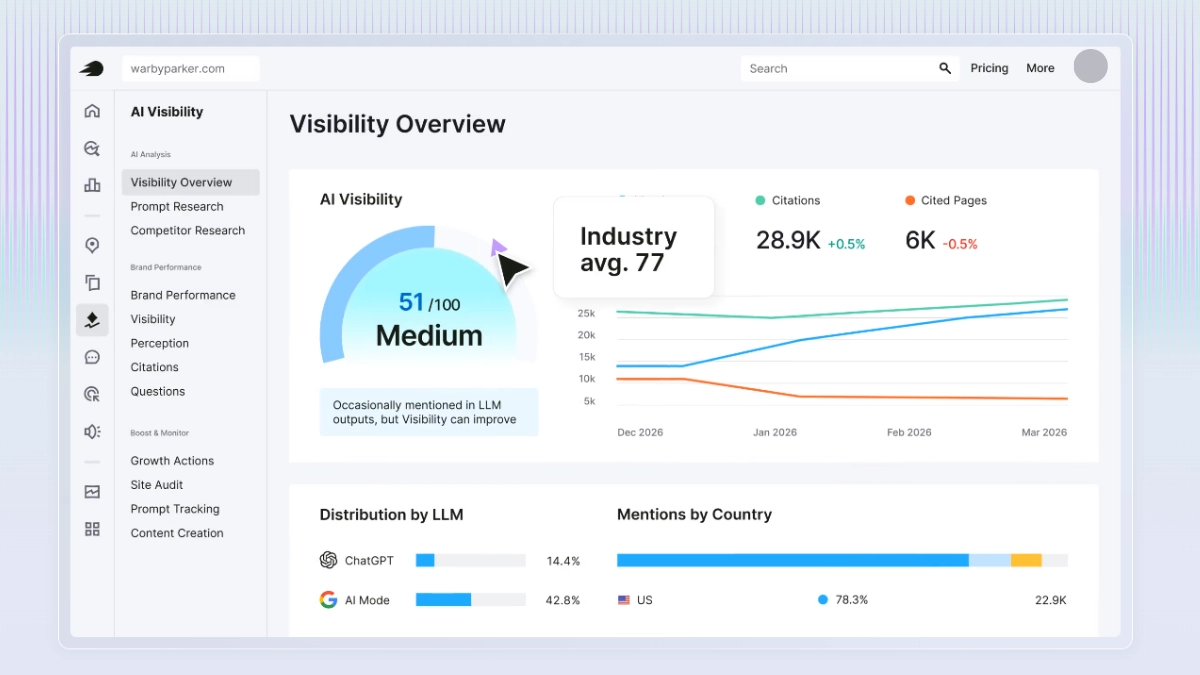The width and height of the screenshot is (1200, 675).
Task: Click the ChatGPT distribution progress bar
Action: click(x=471, y=560)
